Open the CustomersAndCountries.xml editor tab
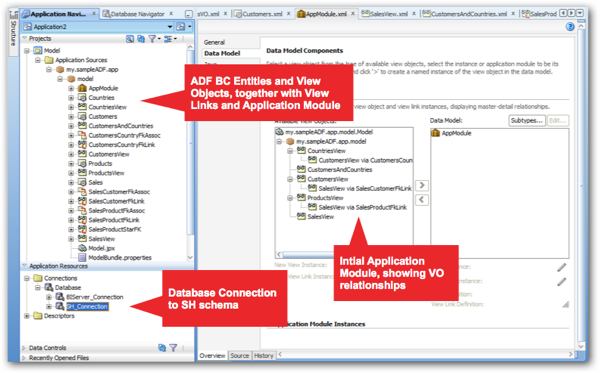The width and height of the screenshot is (600, 373). [468, 14]
